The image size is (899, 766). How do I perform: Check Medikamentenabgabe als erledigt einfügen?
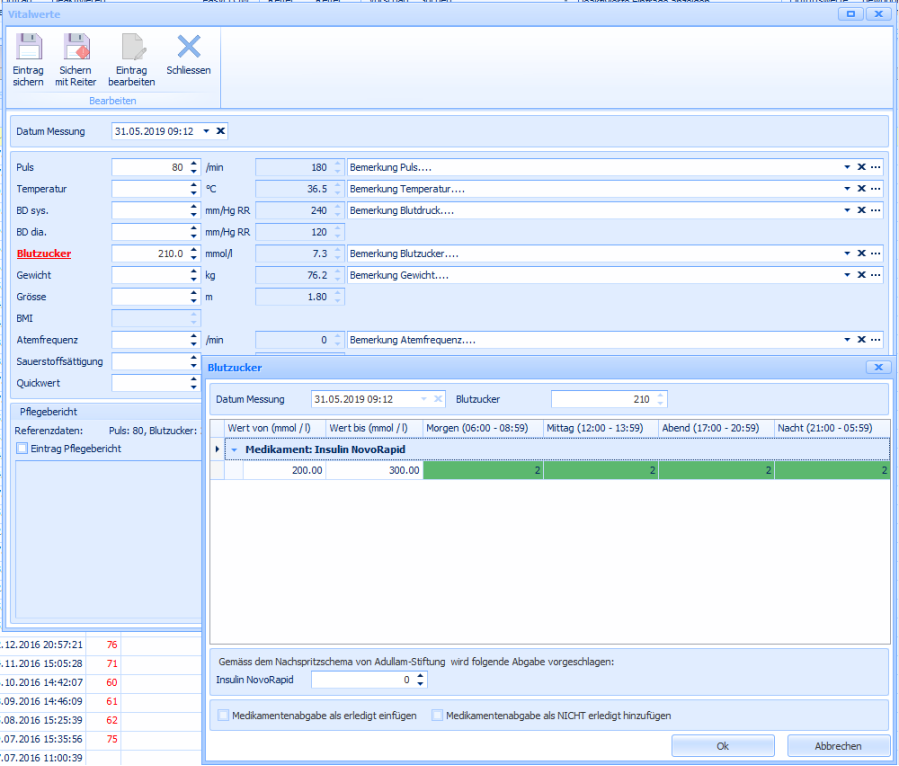click(223, 716)
